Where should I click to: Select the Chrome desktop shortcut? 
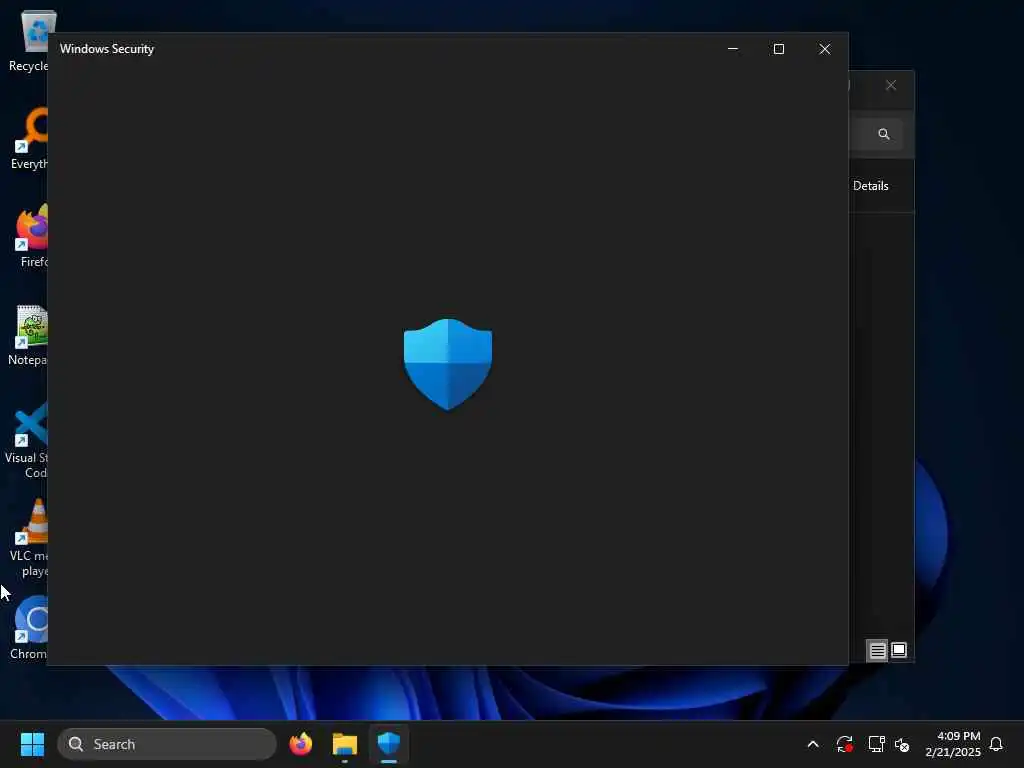coord(29,628)
